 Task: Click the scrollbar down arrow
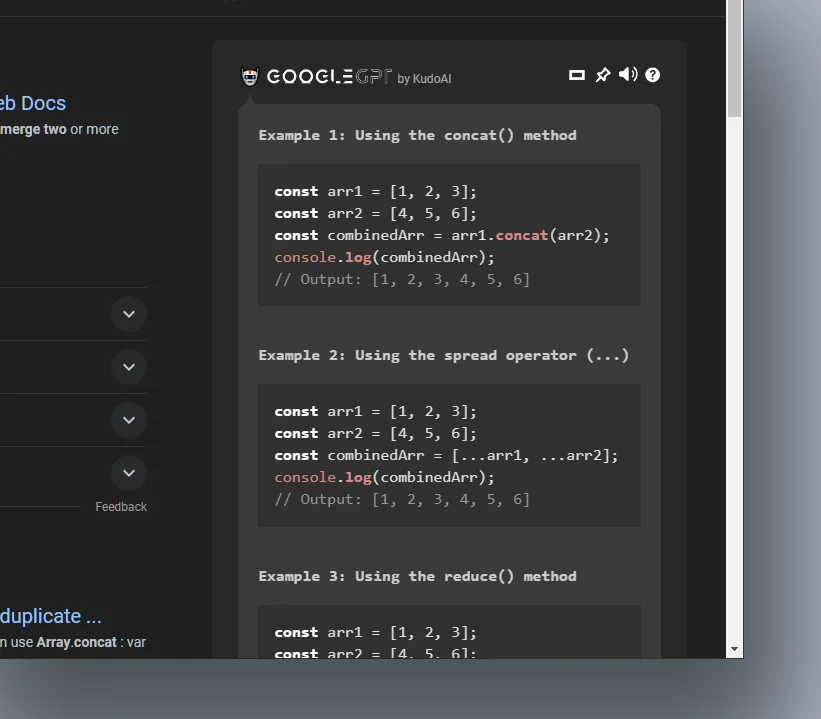735,649
